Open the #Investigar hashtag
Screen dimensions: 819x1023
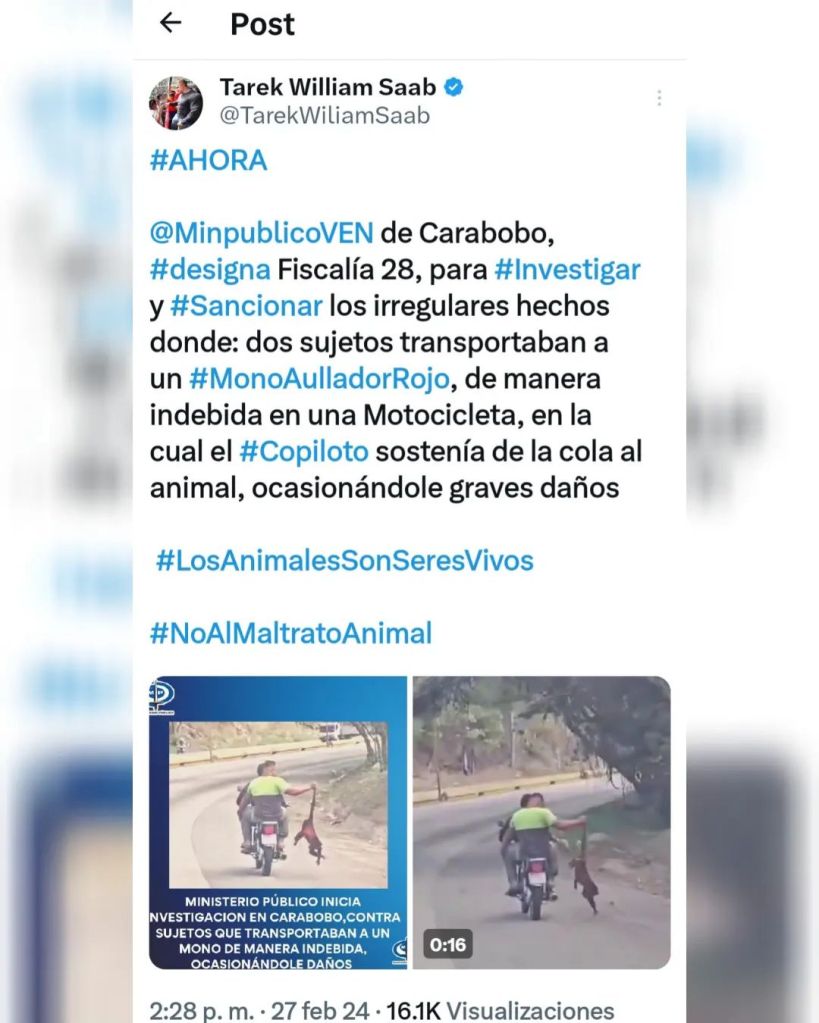tap(567, 270)
